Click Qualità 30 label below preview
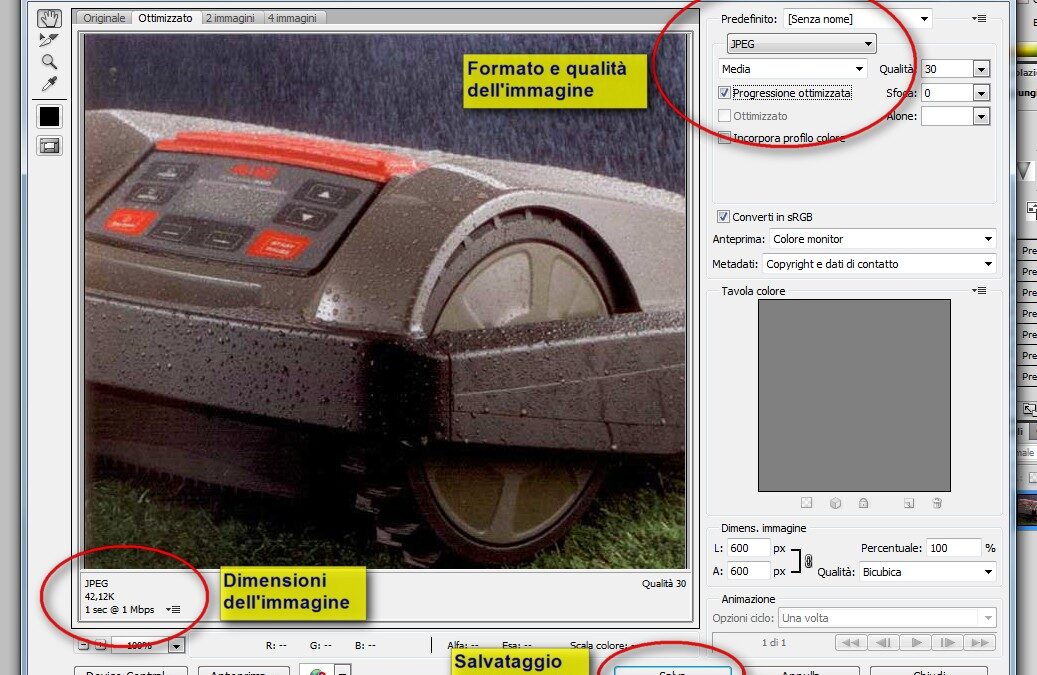The image size is (1037, 675). point(663,583)
